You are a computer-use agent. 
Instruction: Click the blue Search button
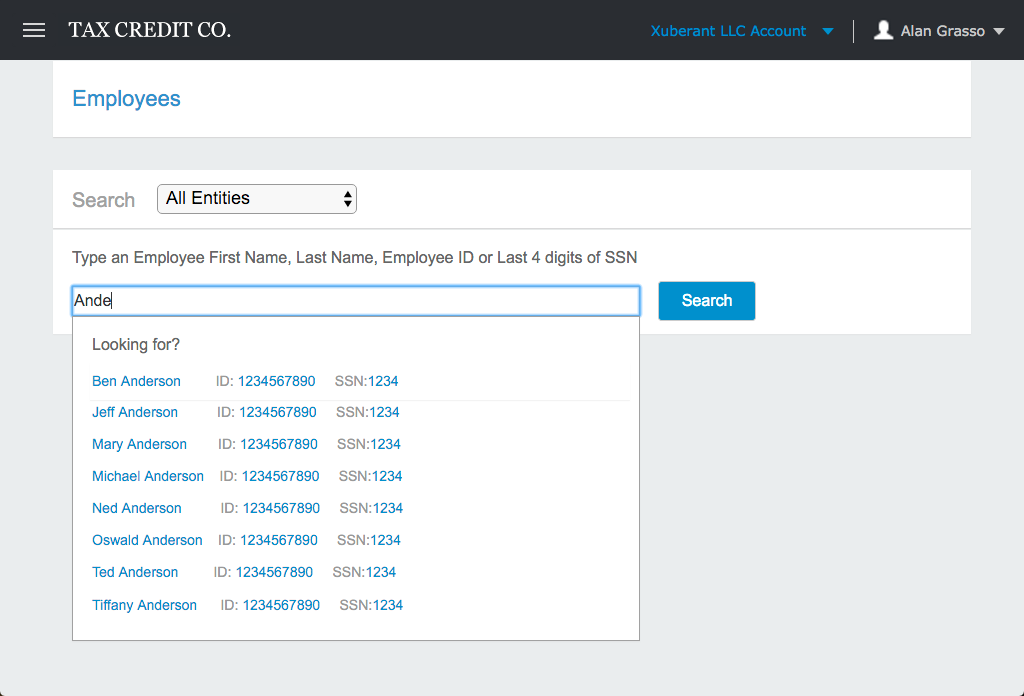(x=707, y=301)
